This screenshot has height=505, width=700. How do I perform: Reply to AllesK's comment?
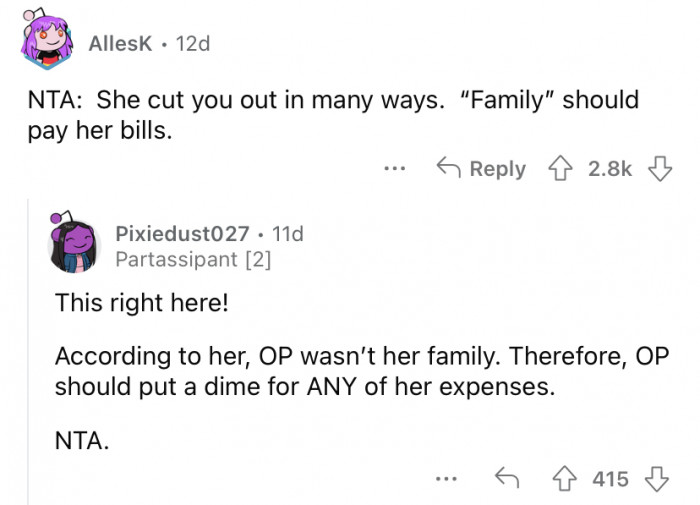point(483,169)
